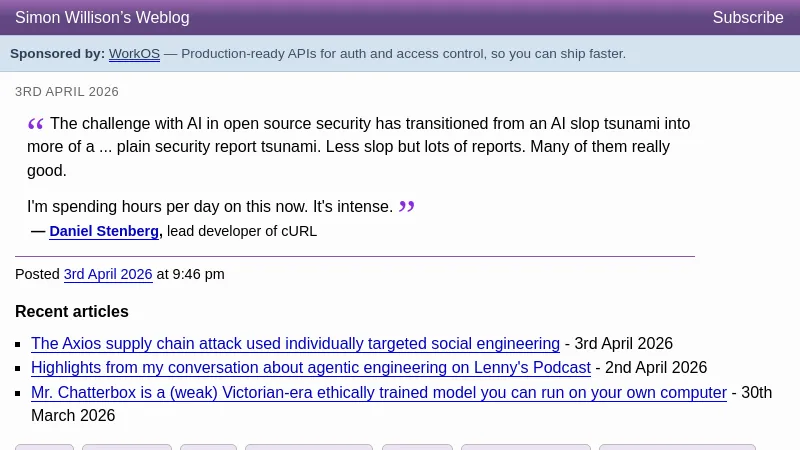This screenshot has height=450, width=800.
Task: Click the square bullet beside the Mr. Chatterbox article
Action: pos(19,393)
